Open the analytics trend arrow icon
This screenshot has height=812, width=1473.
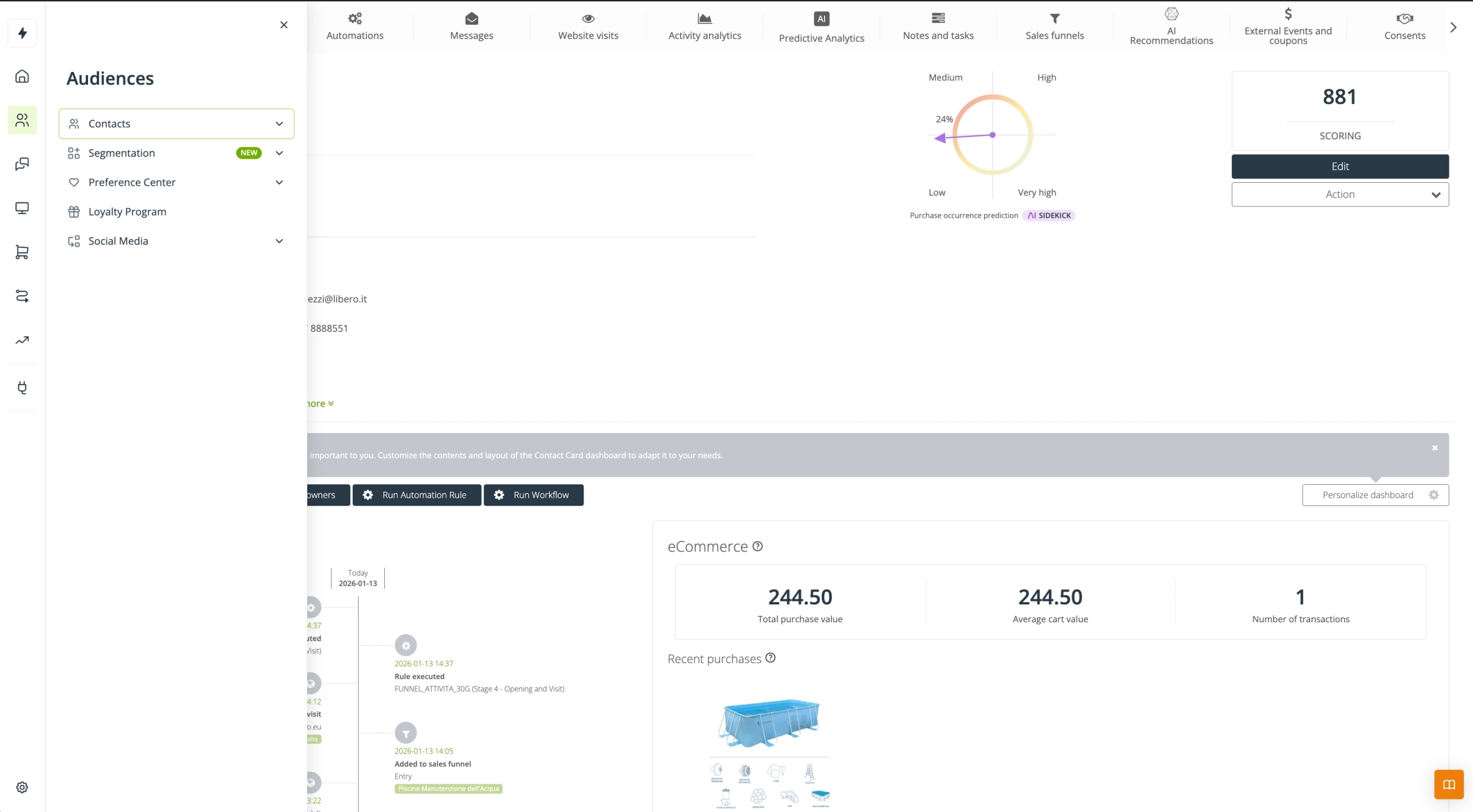pos(22,340)
